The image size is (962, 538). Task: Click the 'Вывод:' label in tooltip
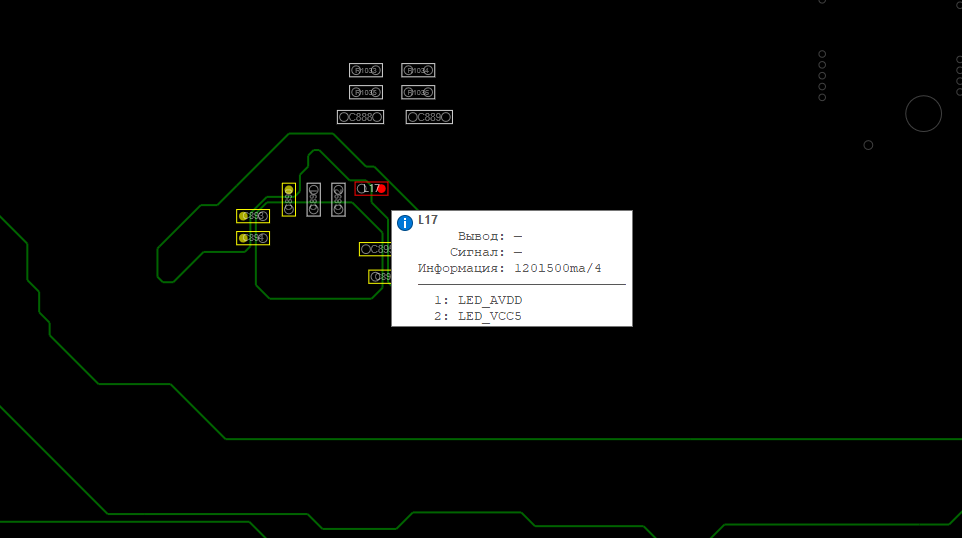pos(482,236)
